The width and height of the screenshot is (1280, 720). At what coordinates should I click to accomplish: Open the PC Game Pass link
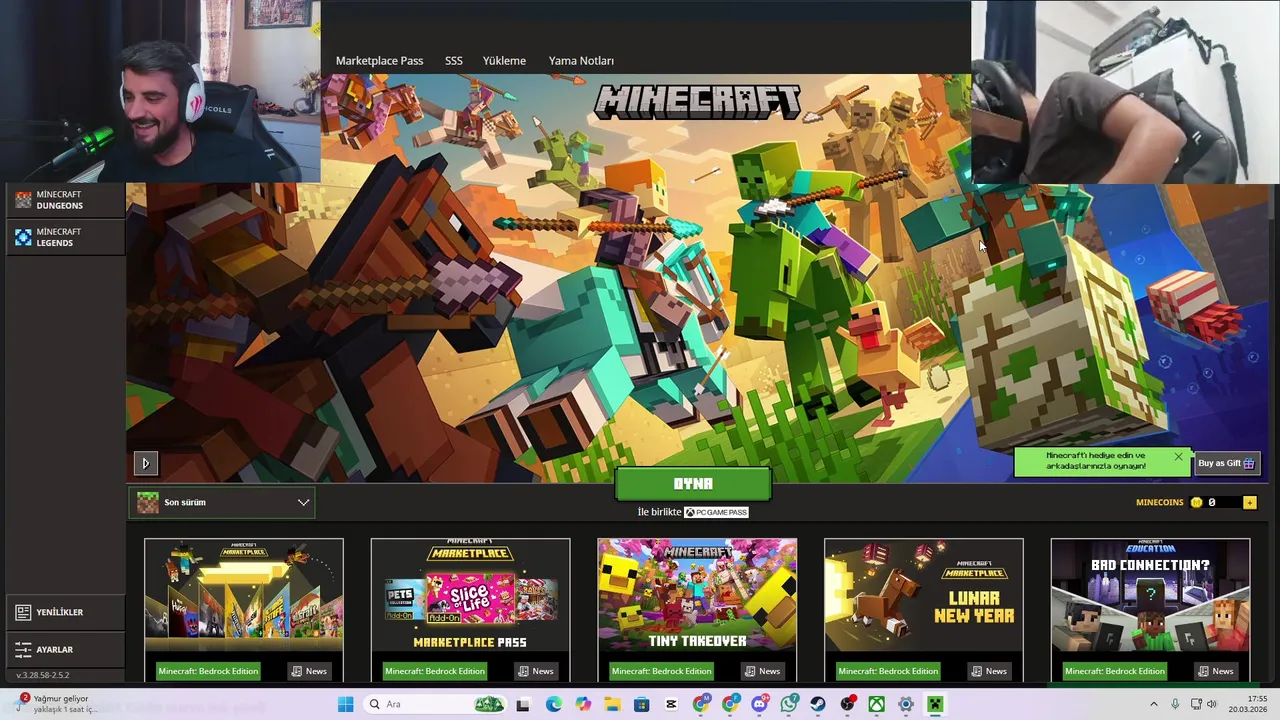(x=716, y=512)
